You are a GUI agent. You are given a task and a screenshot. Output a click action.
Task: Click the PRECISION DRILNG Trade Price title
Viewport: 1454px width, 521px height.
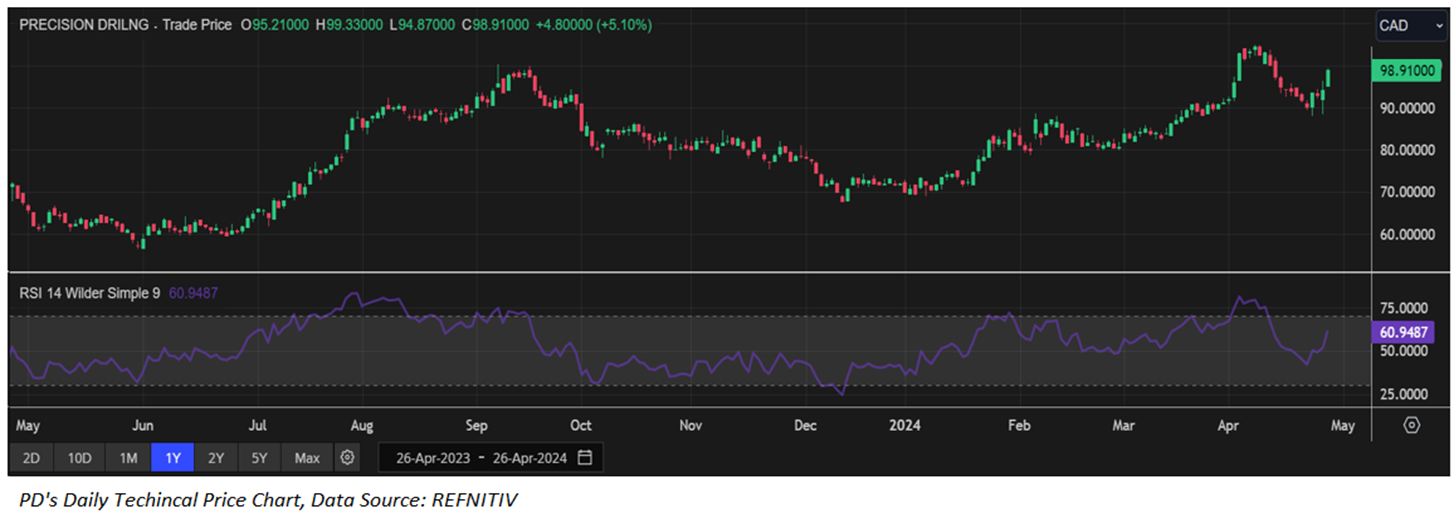[x=124, y=25]
